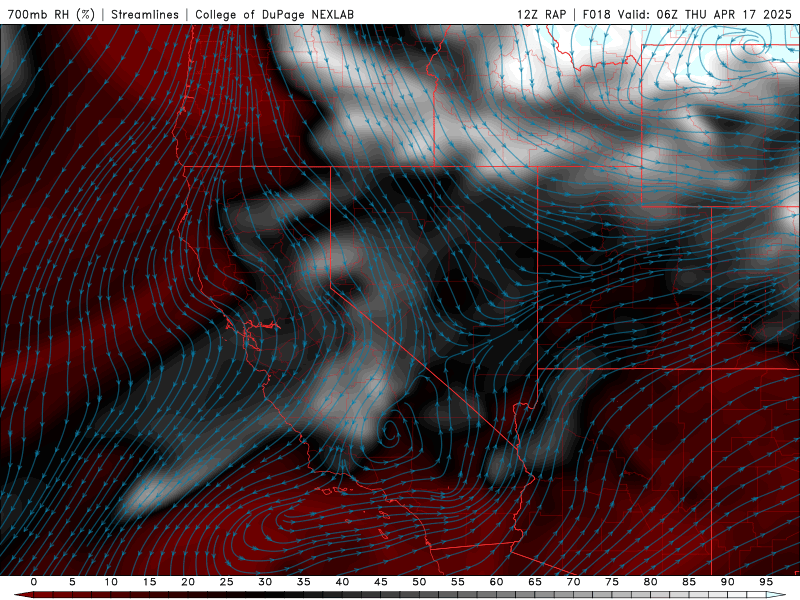This screenshot has height=600, width=800.
Task: Click the 45 label on the color scale
Action: pos(381,582)
